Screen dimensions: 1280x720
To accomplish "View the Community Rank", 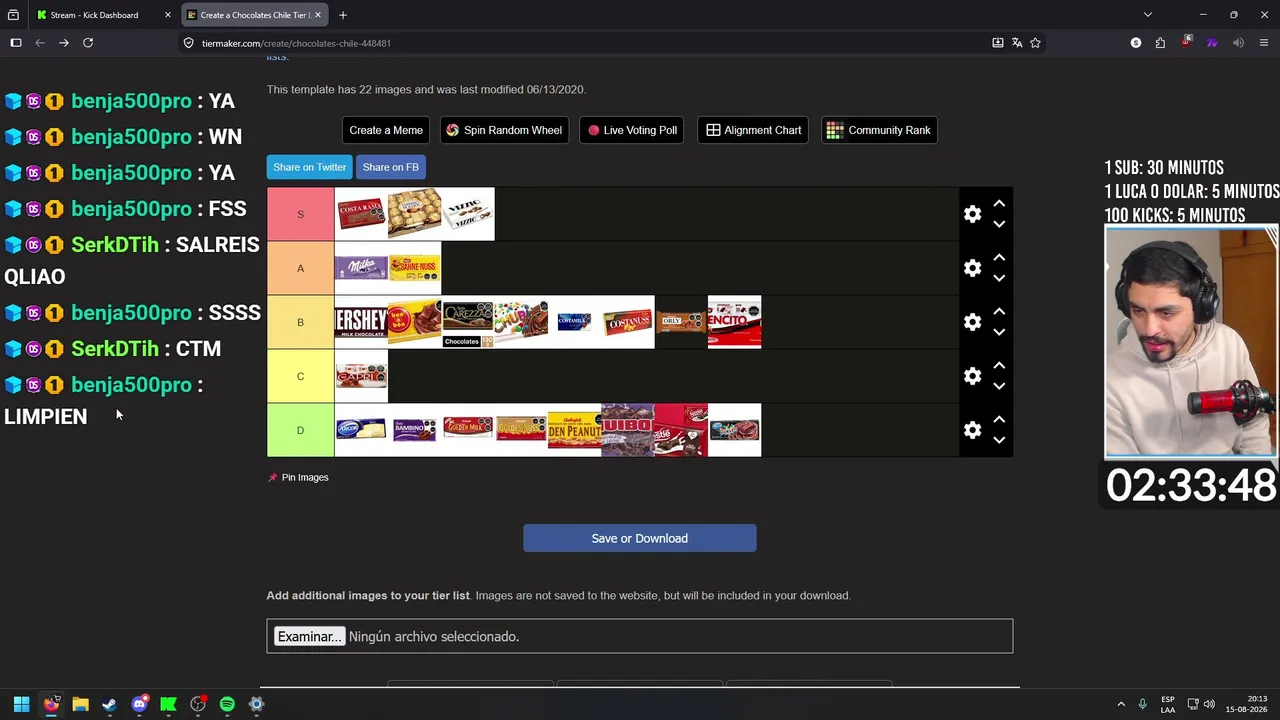I will coord(879,130).
